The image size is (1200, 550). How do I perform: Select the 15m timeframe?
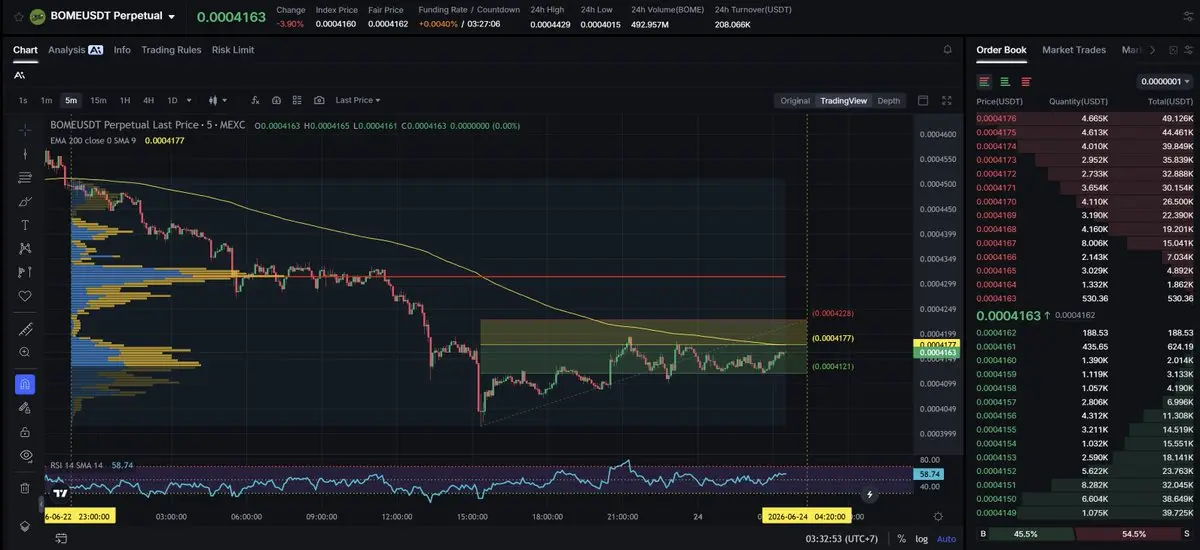coord(98,100)
